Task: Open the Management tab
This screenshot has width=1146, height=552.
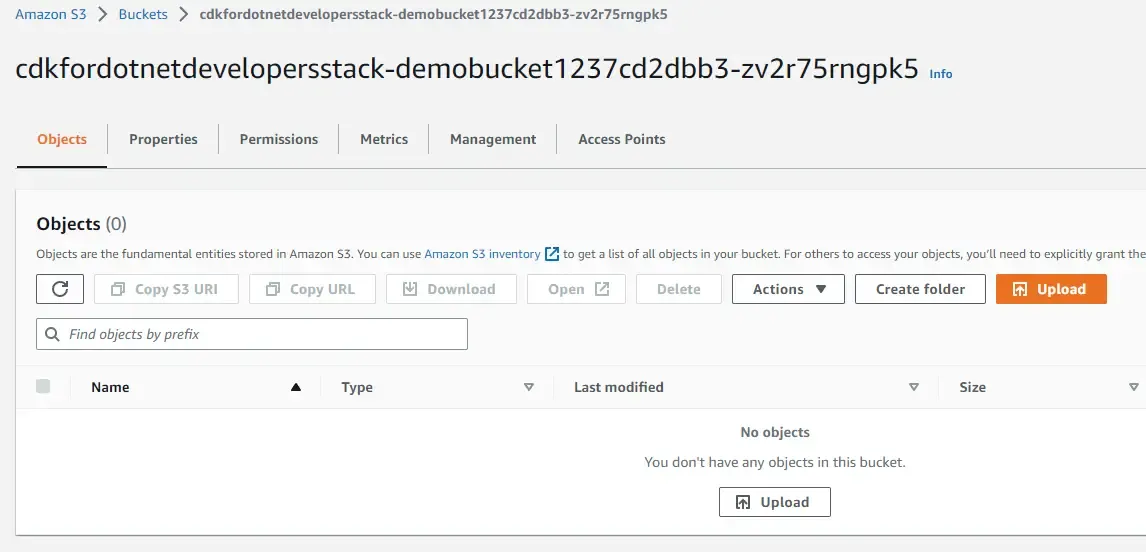Action: 493,139
